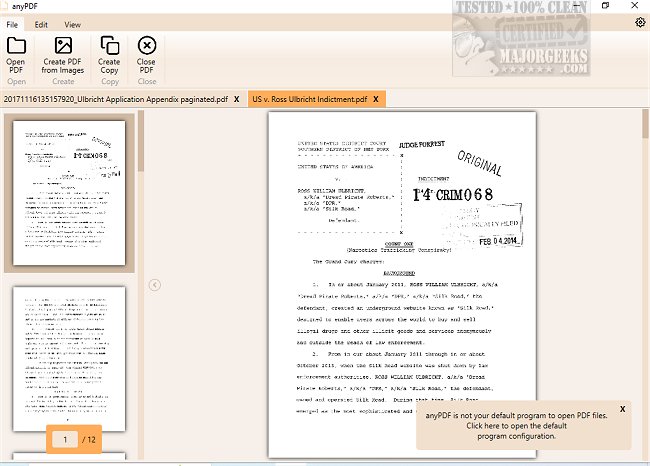
Task: Click the current page number field
Action: click(65, 440)
